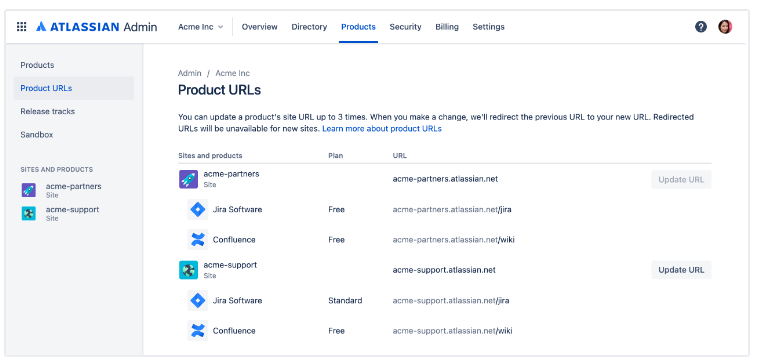
Task: Click Free plan for acme-partners Confluence
Action: coord(336,239)
